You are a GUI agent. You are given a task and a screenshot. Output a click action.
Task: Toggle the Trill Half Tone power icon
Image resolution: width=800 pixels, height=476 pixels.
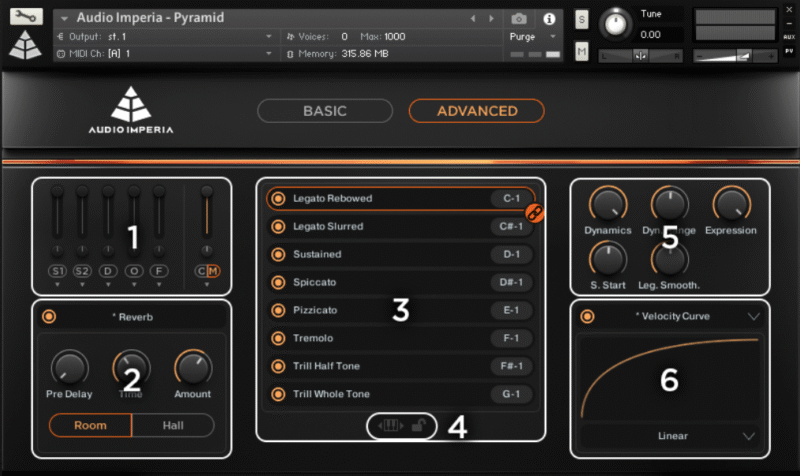(x=278, y=366)
